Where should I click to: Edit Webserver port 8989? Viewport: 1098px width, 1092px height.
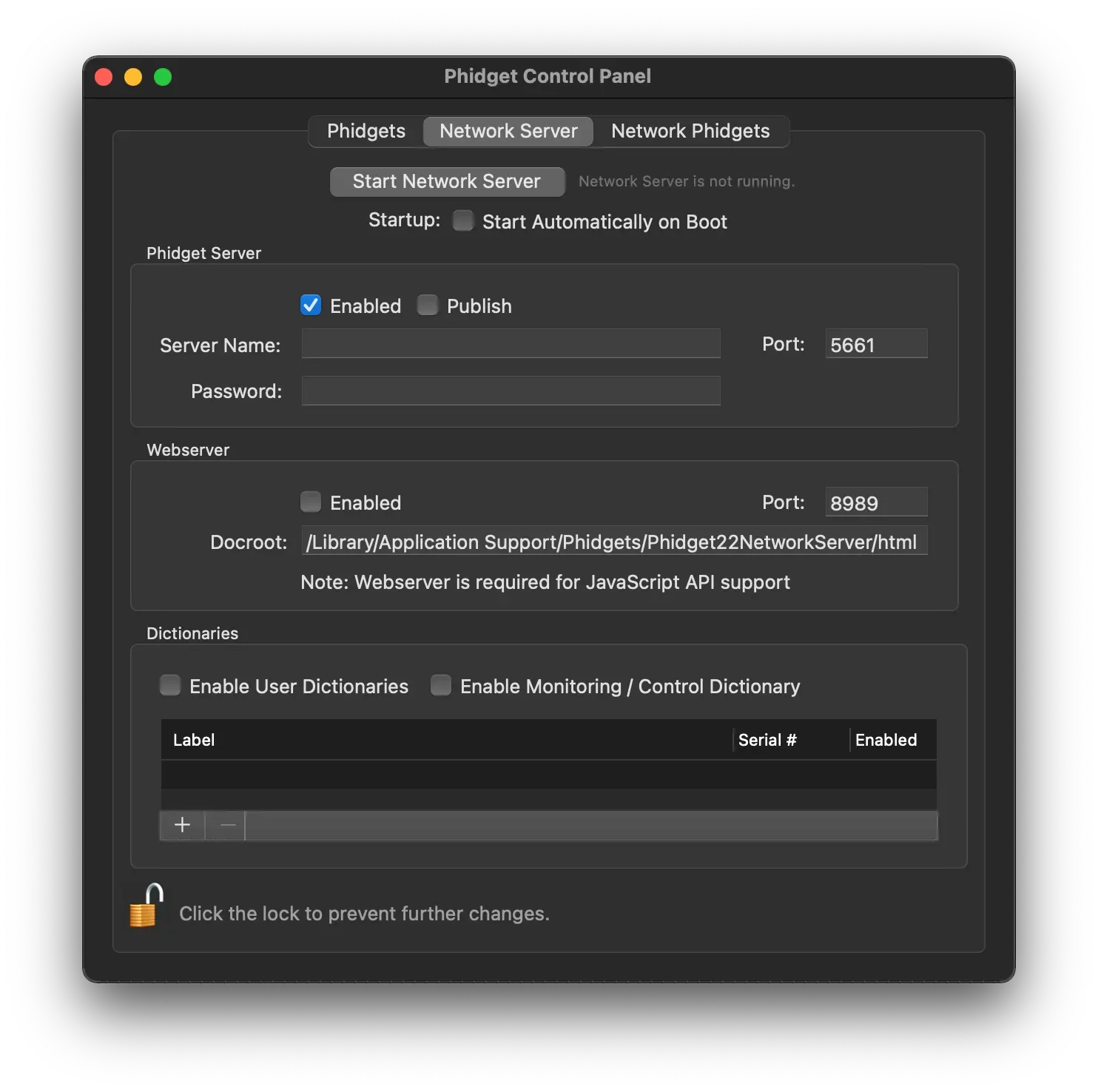click(x=876, y=502)
